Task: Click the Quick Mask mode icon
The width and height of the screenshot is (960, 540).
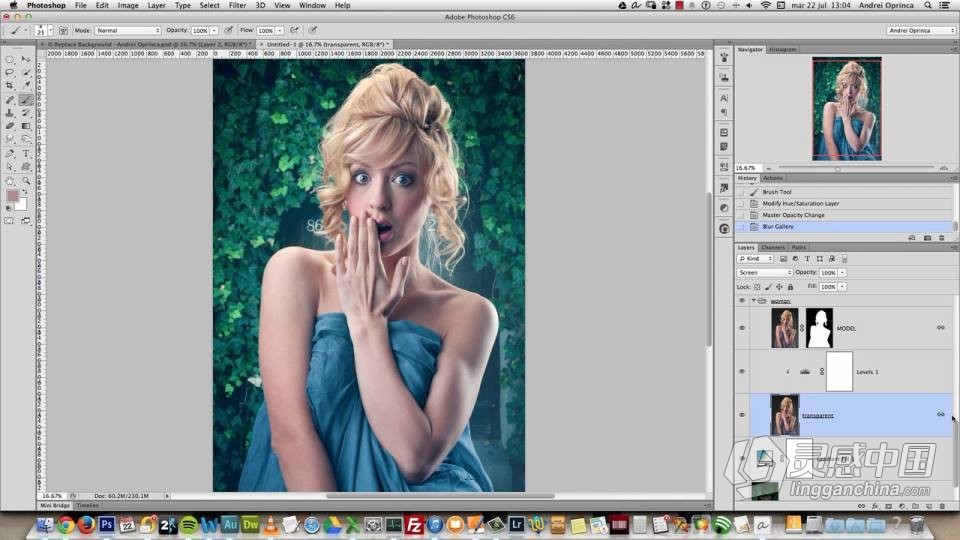Action: [9, 221]
